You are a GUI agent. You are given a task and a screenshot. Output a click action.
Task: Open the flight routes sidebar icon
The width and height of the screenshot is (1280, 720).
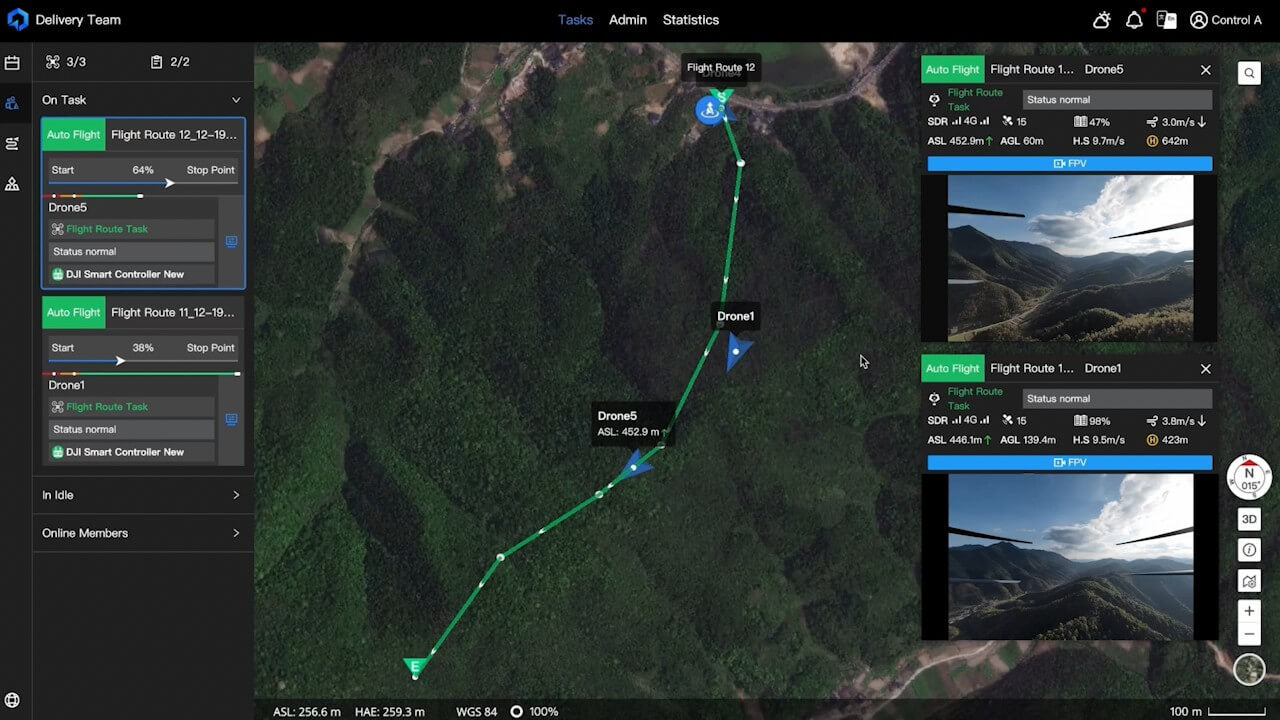(12, 143)
